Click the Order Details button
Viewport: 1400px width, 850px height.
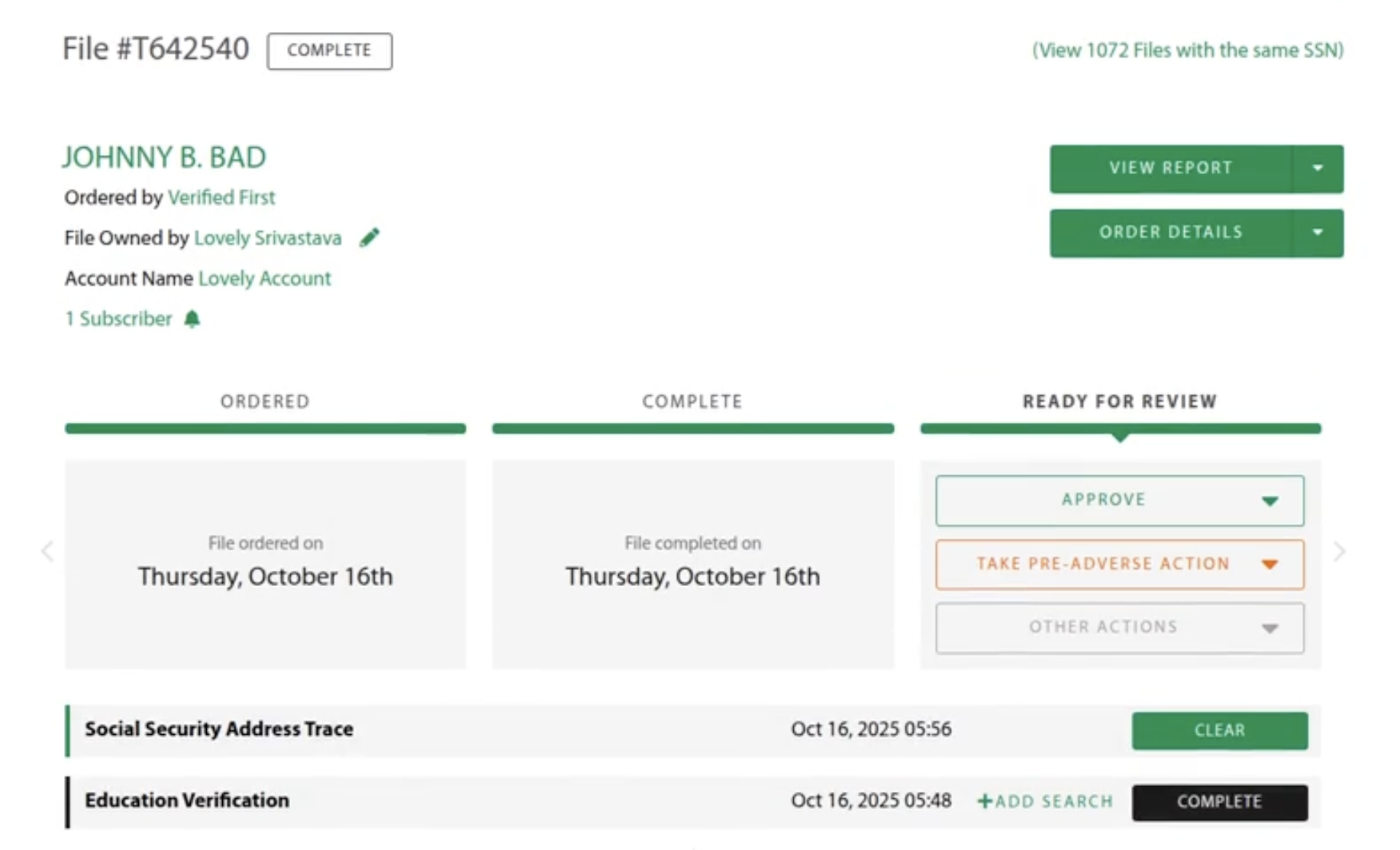click(x=1170, y=233)
